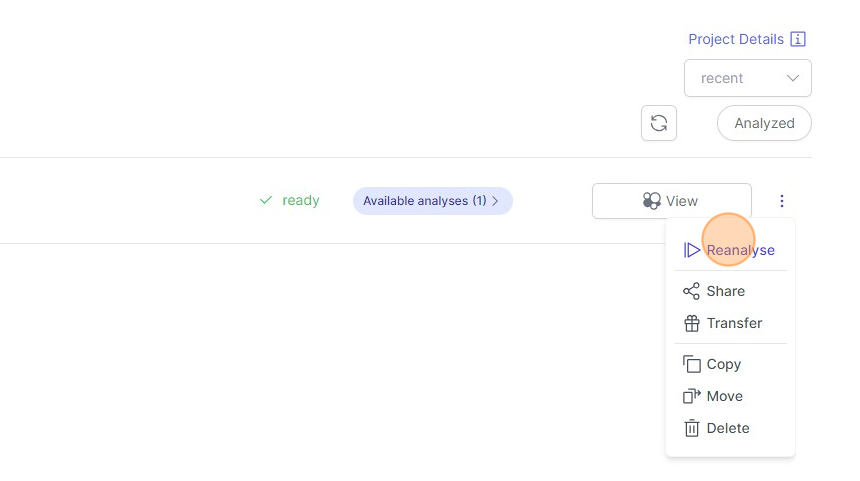Click the chevron arrow in the recent dropdown
Screen dimensions: 860x481
(x=793, y=78)
